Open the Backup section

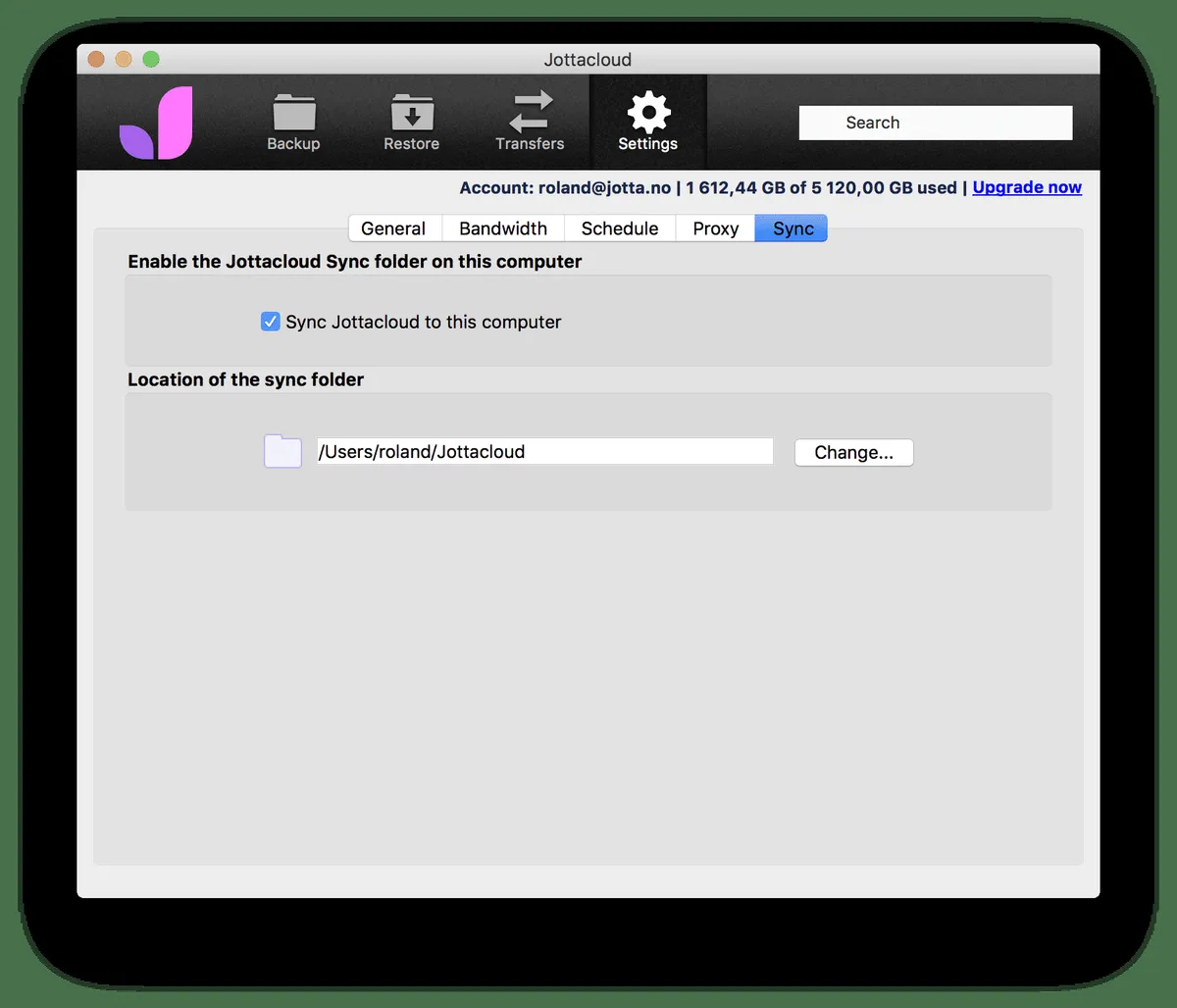coord(293,123)
